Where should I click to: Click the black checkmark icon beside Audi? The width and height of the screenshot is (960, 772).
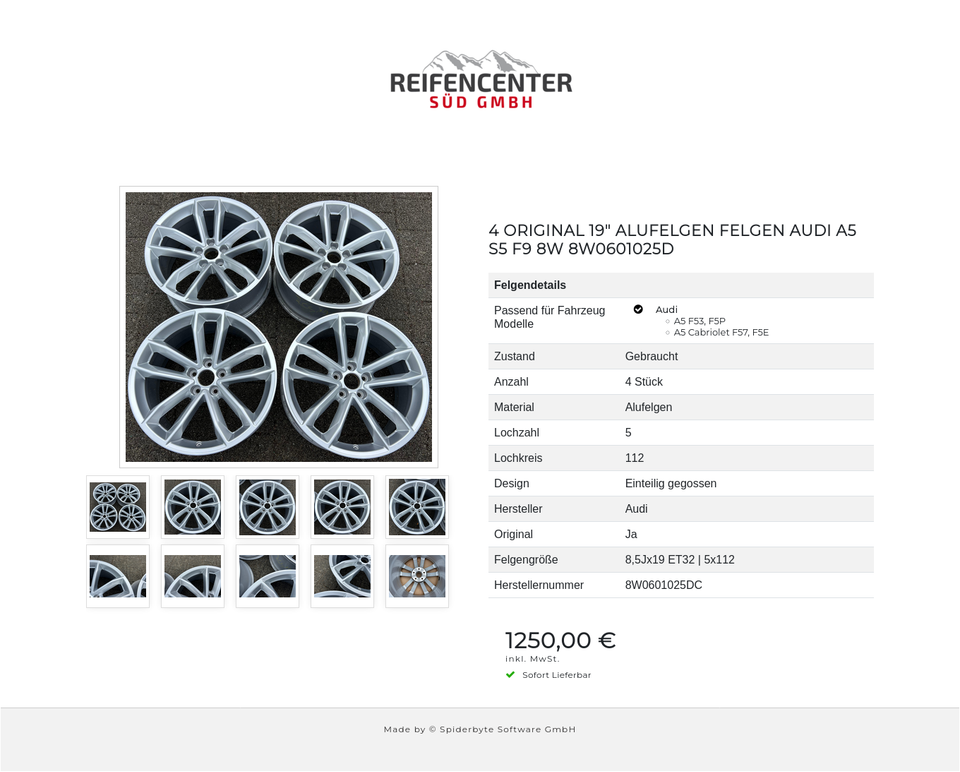coord(638,309)
